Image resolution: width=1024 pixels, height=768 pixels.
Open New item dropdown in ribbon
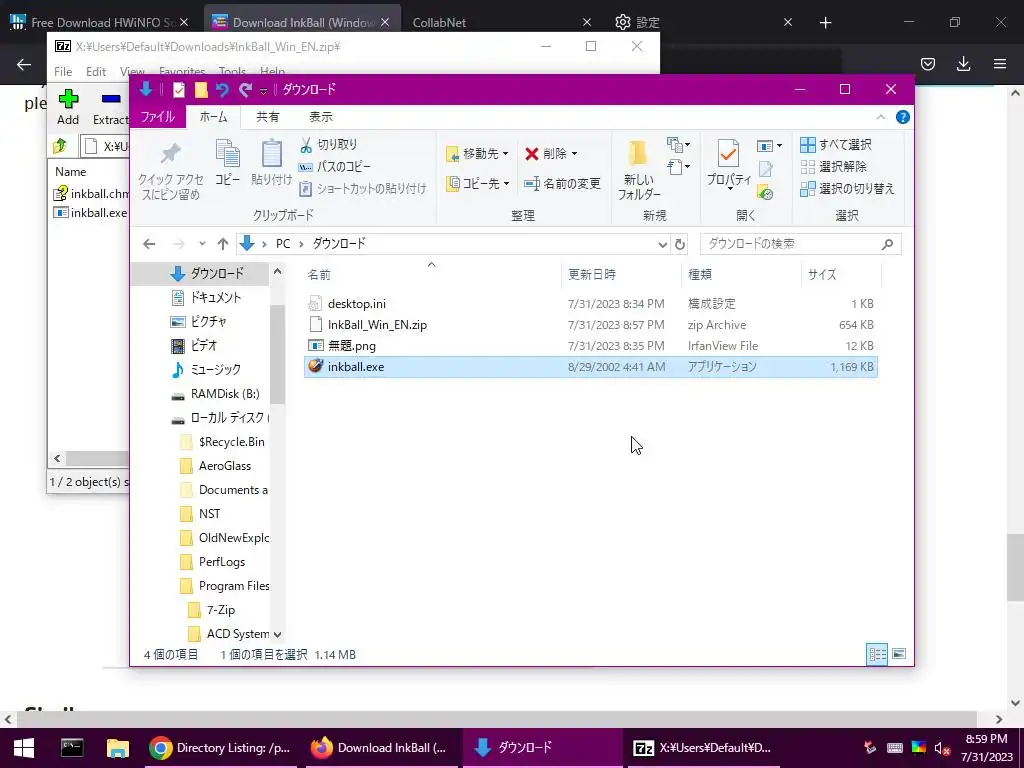point(679,144)
